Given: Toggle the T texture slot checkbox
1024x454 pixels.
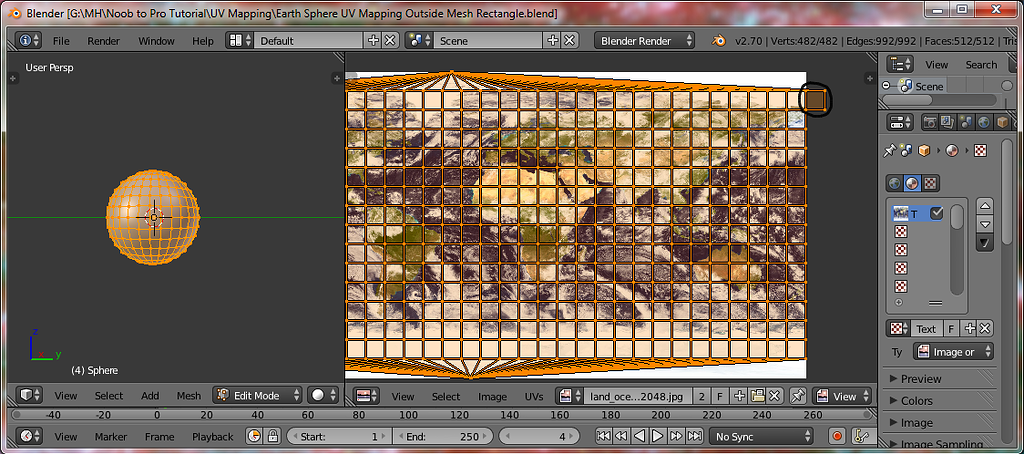Looking at the screenshot, I should tap(936, 213).
